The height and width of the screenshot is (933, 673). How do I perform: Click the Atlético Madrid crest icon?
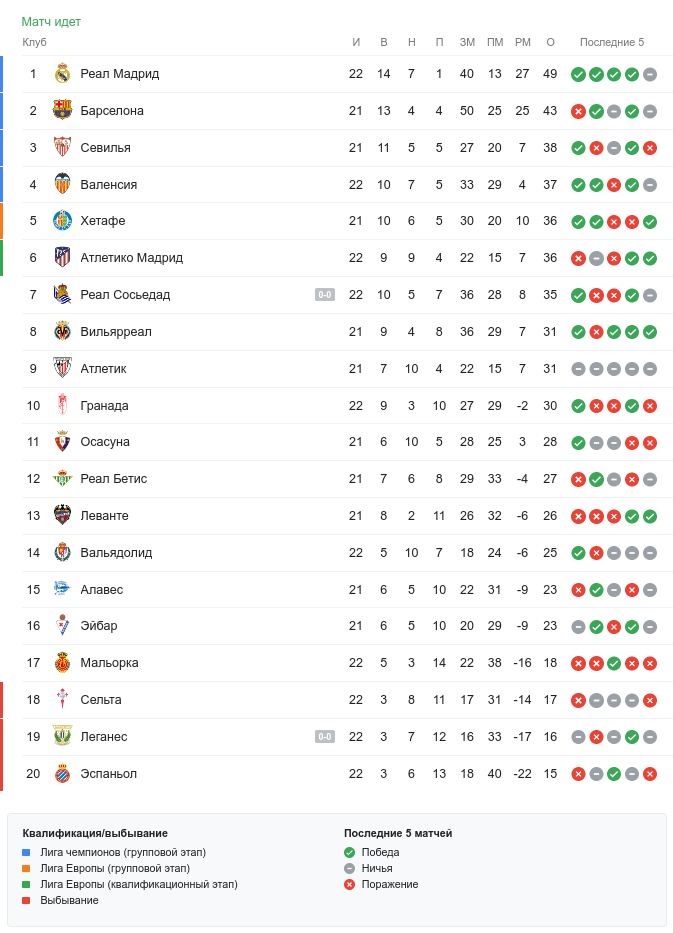[x=62, y=258]
